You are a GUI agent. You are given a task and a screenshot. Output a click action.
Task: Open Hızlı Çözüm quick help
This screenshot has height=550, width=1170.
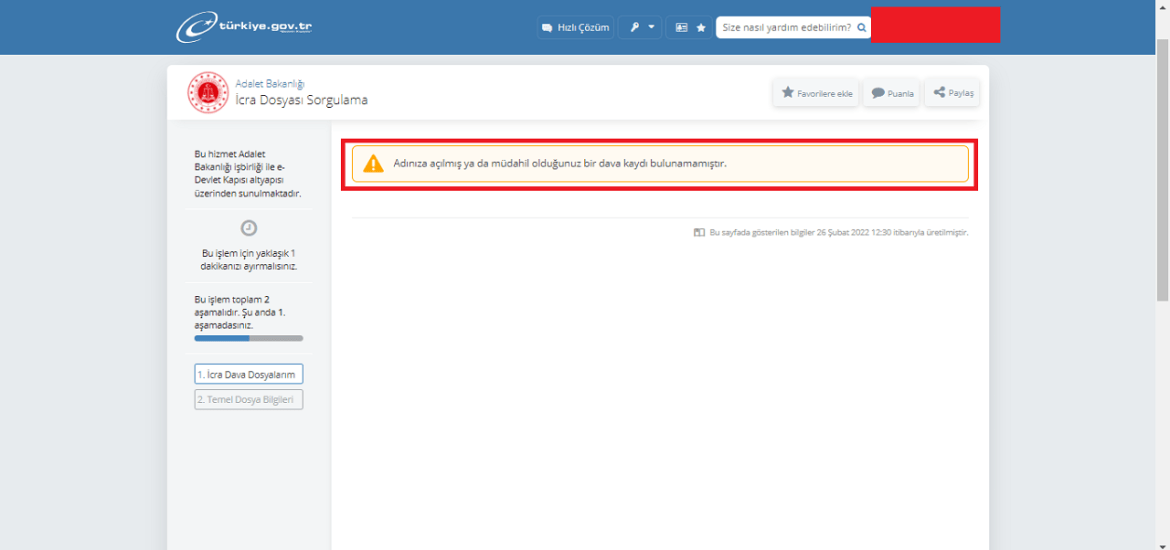[x=575, y=27]
